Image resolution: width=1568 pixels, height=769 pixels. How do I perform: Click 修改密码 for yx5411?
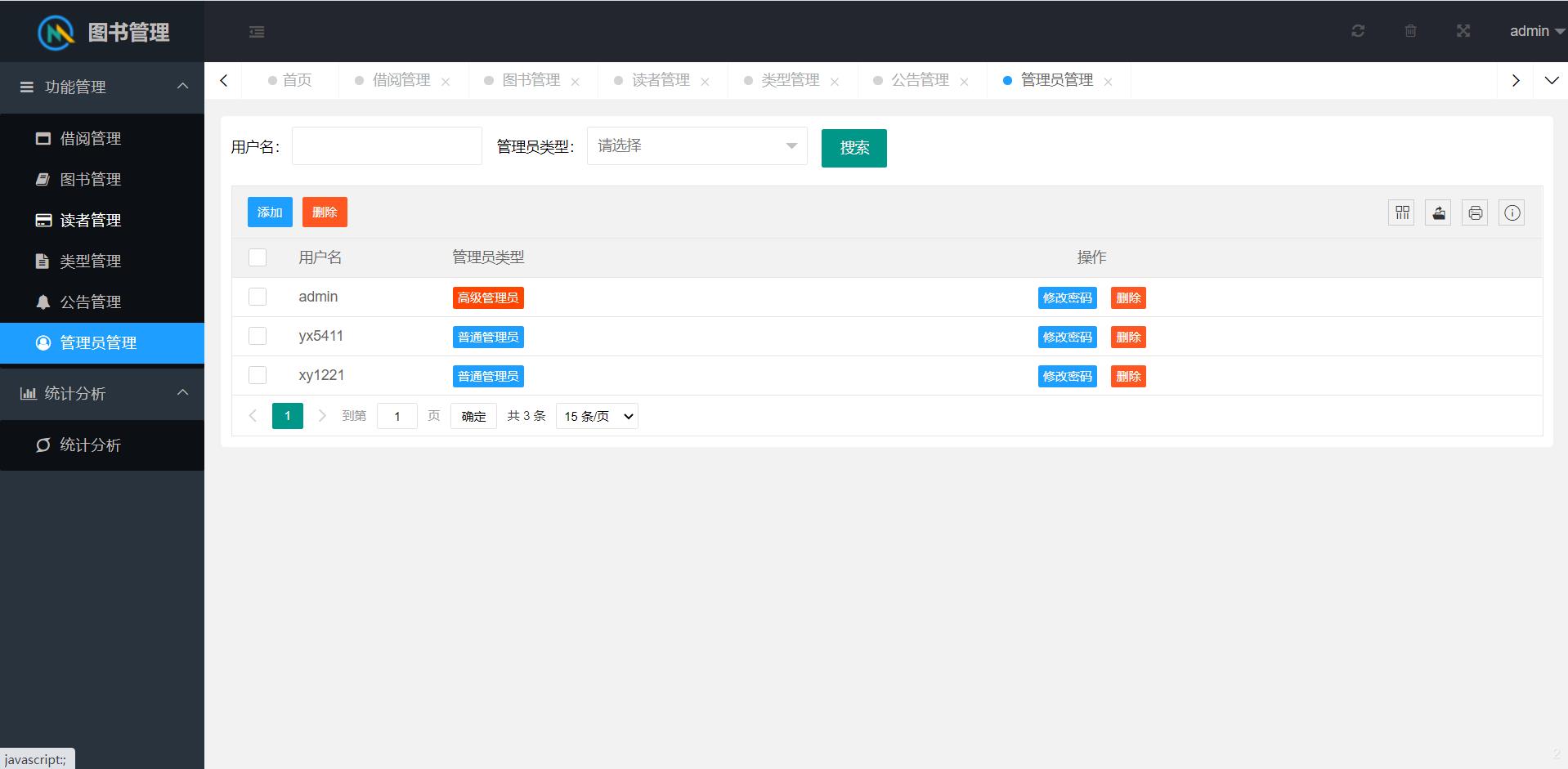pyautogui.click(x=1068, y=338)
